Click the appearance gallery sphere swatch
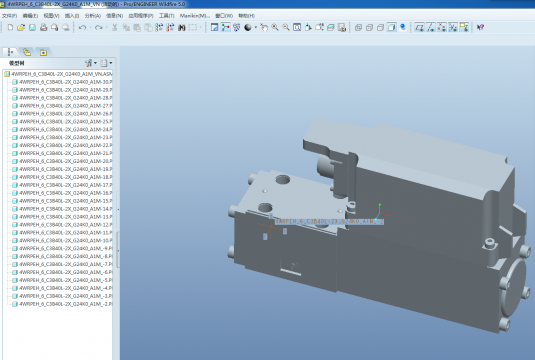Screen dimensions: 535x360 click(248, 27)
